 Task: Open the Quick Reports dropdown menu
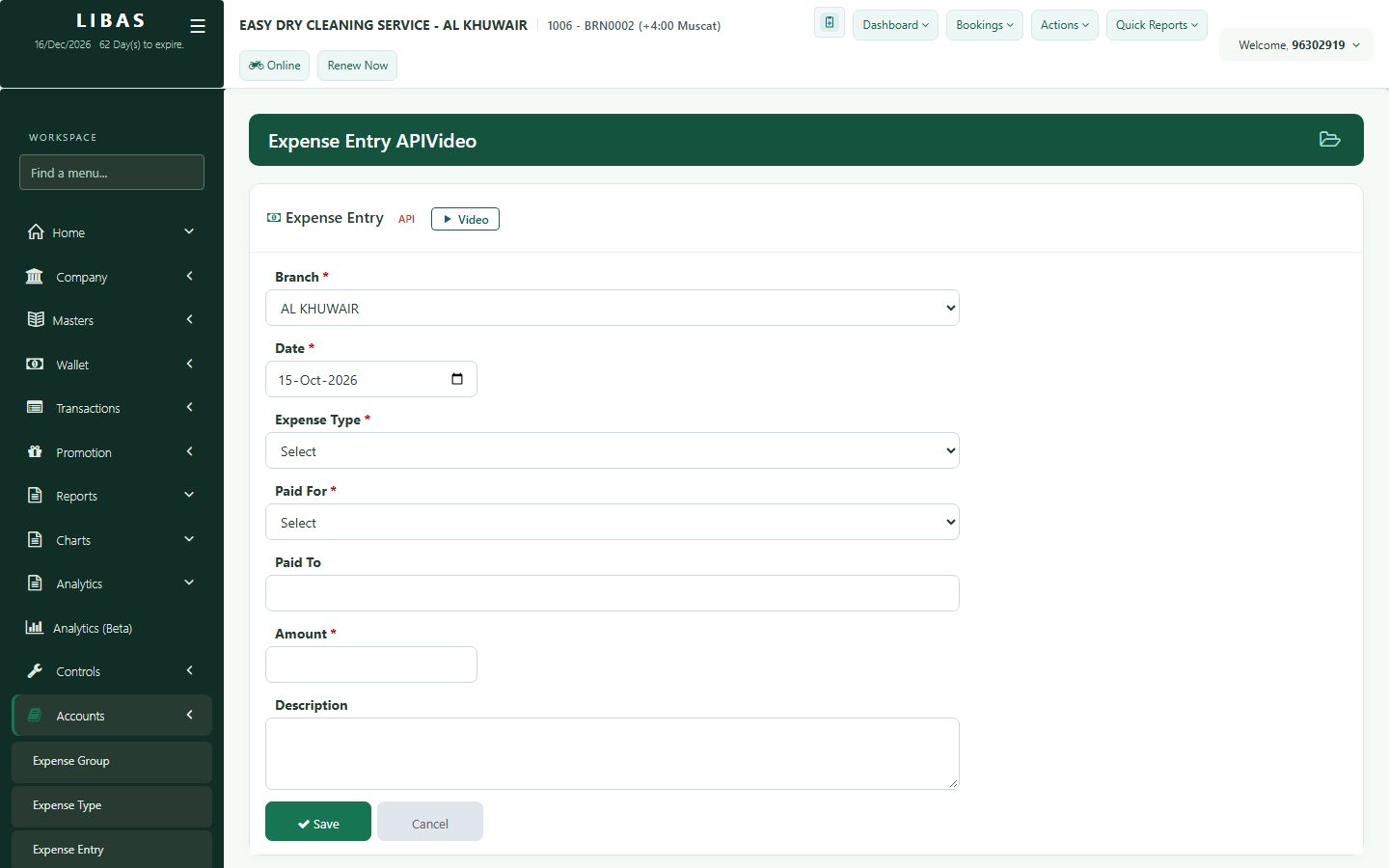point(1157,25)
